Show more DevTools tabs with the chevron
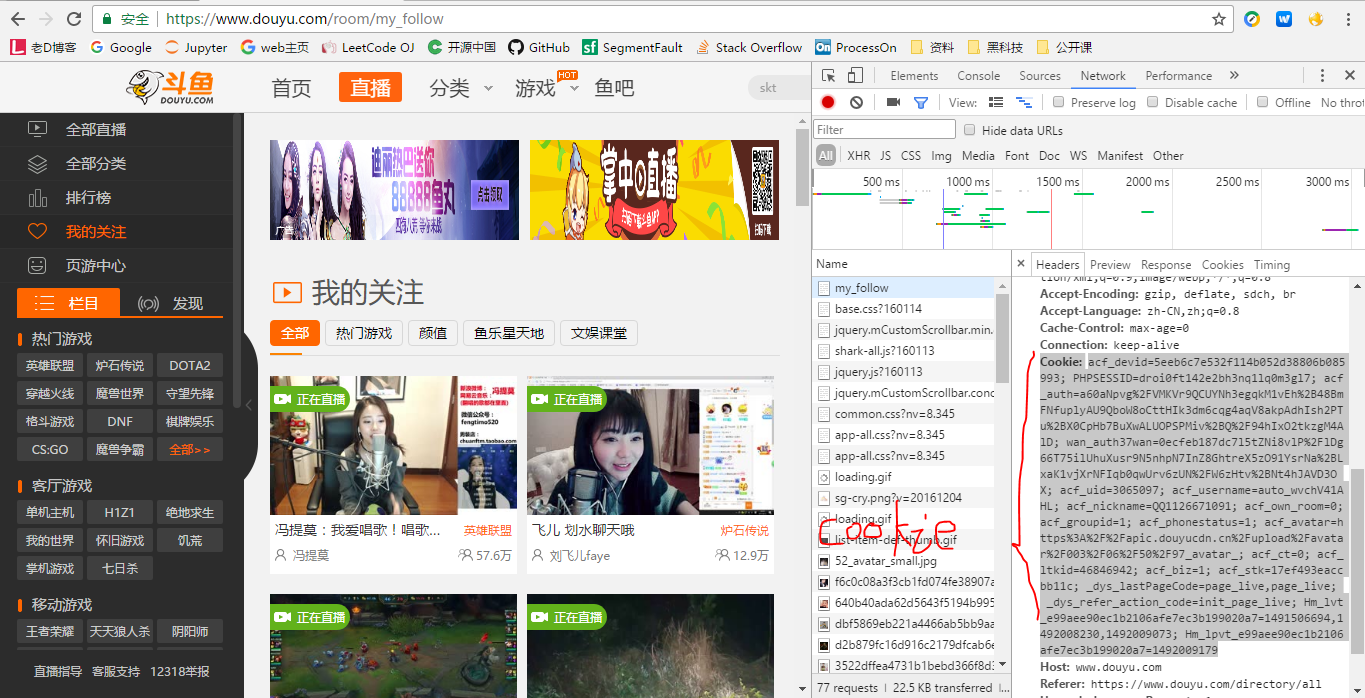Screen dimensions: 1365x698 [1234, 76]
